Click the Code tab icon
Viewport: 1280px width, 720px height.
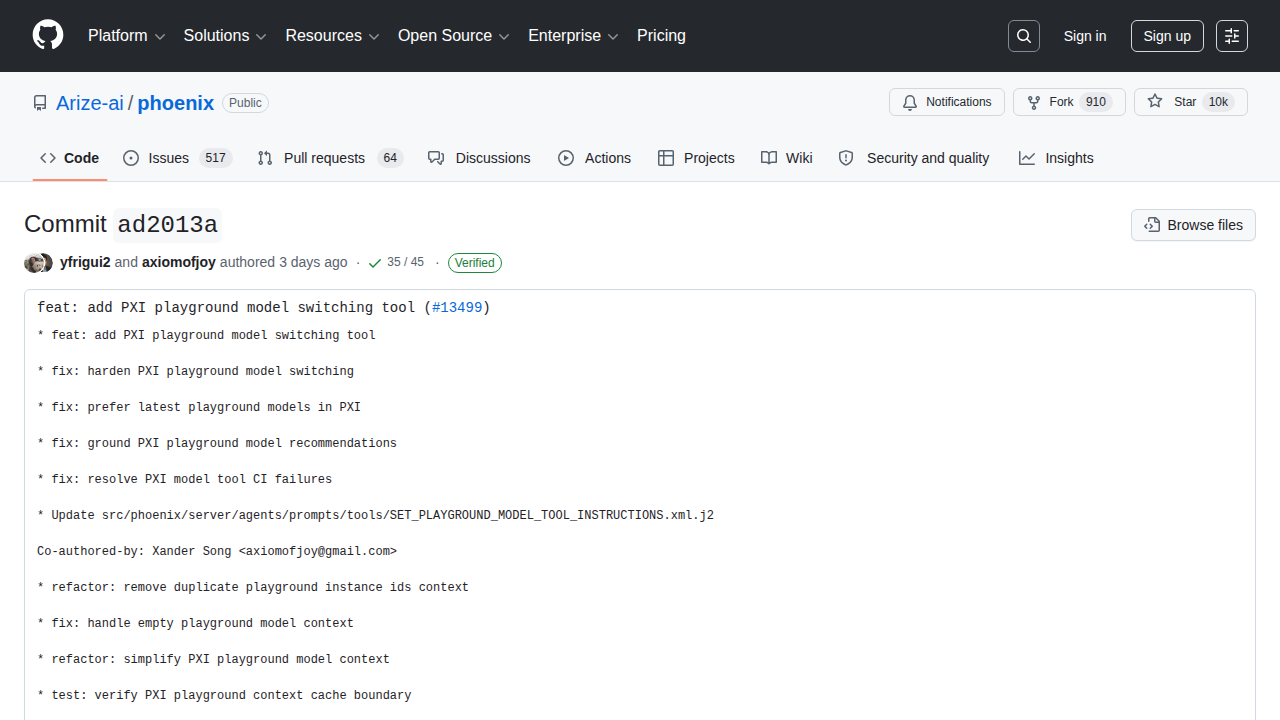pos(48,158)
